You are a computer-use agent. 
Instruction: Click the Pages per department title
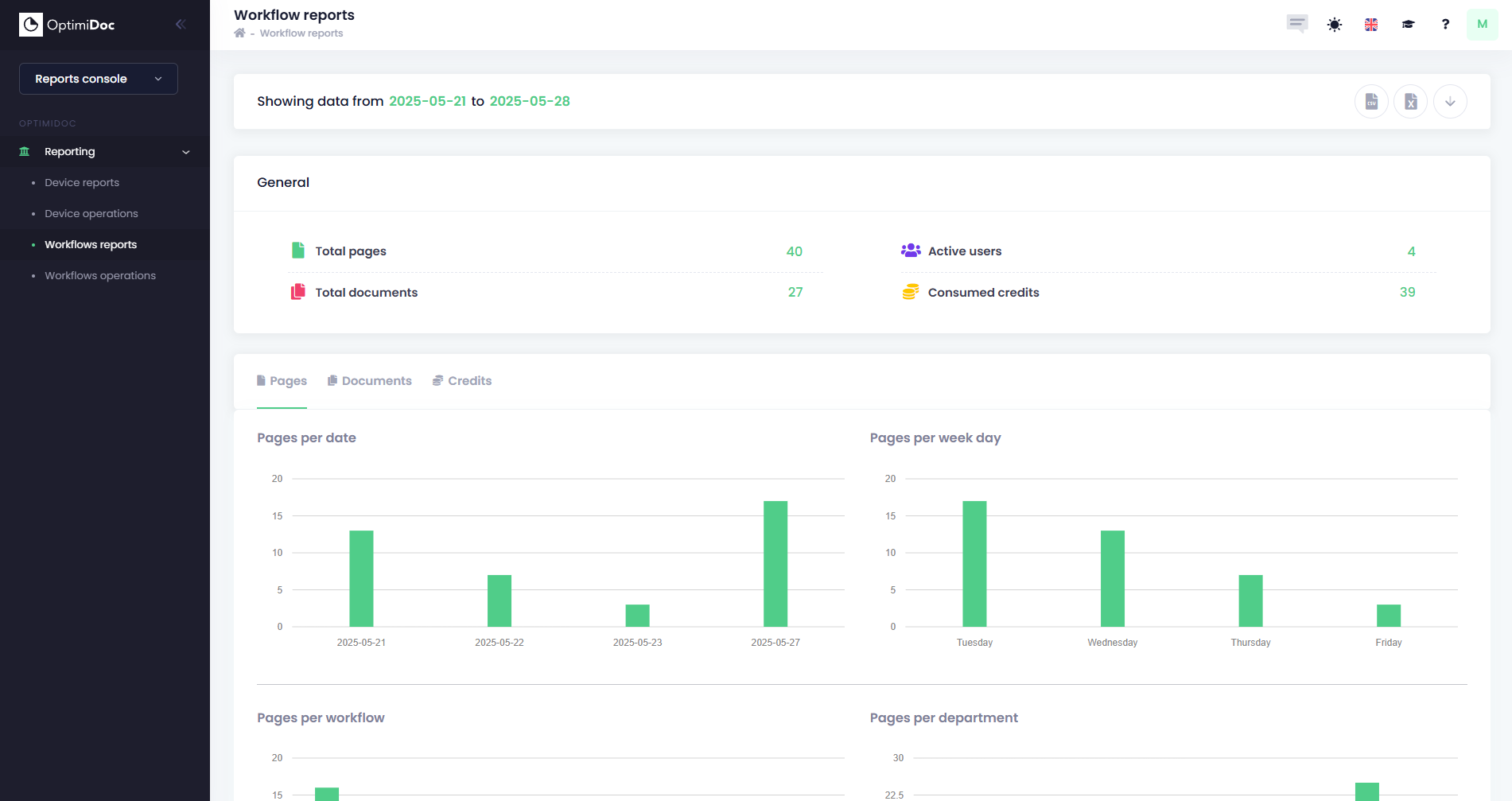tap(944, 717)
